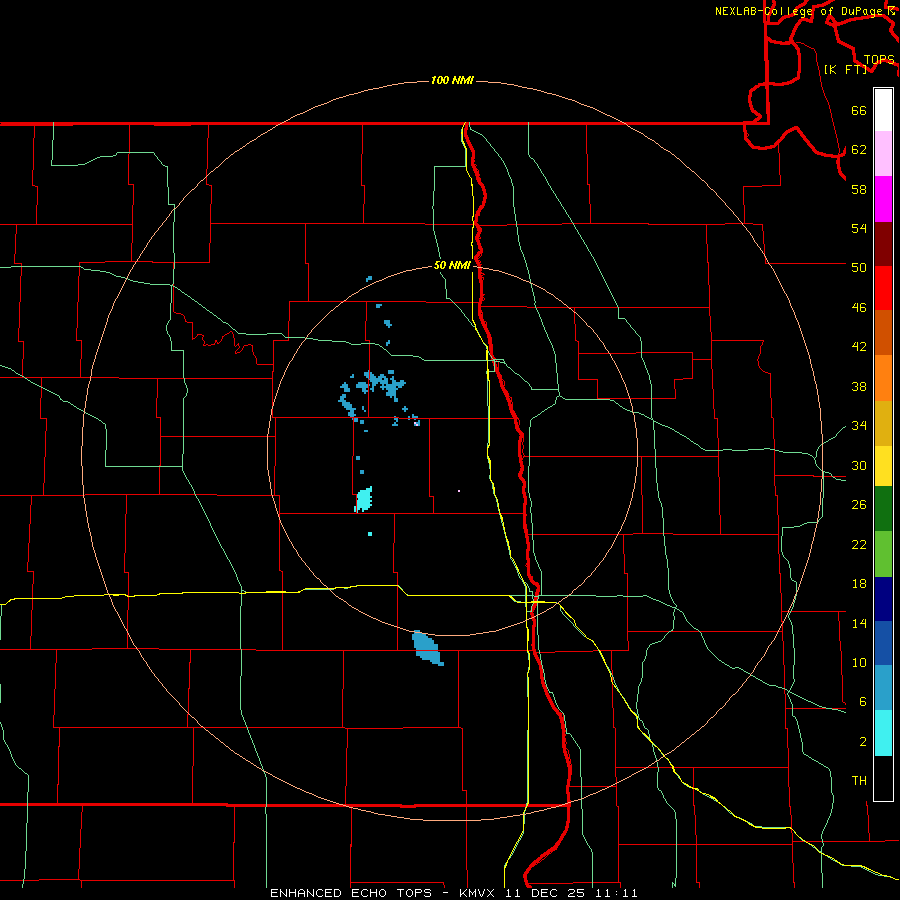The width and height of the screenshot is (900, 900).
Task: Click the yellow swatch in the color scale
Action: tap(883, 466)
